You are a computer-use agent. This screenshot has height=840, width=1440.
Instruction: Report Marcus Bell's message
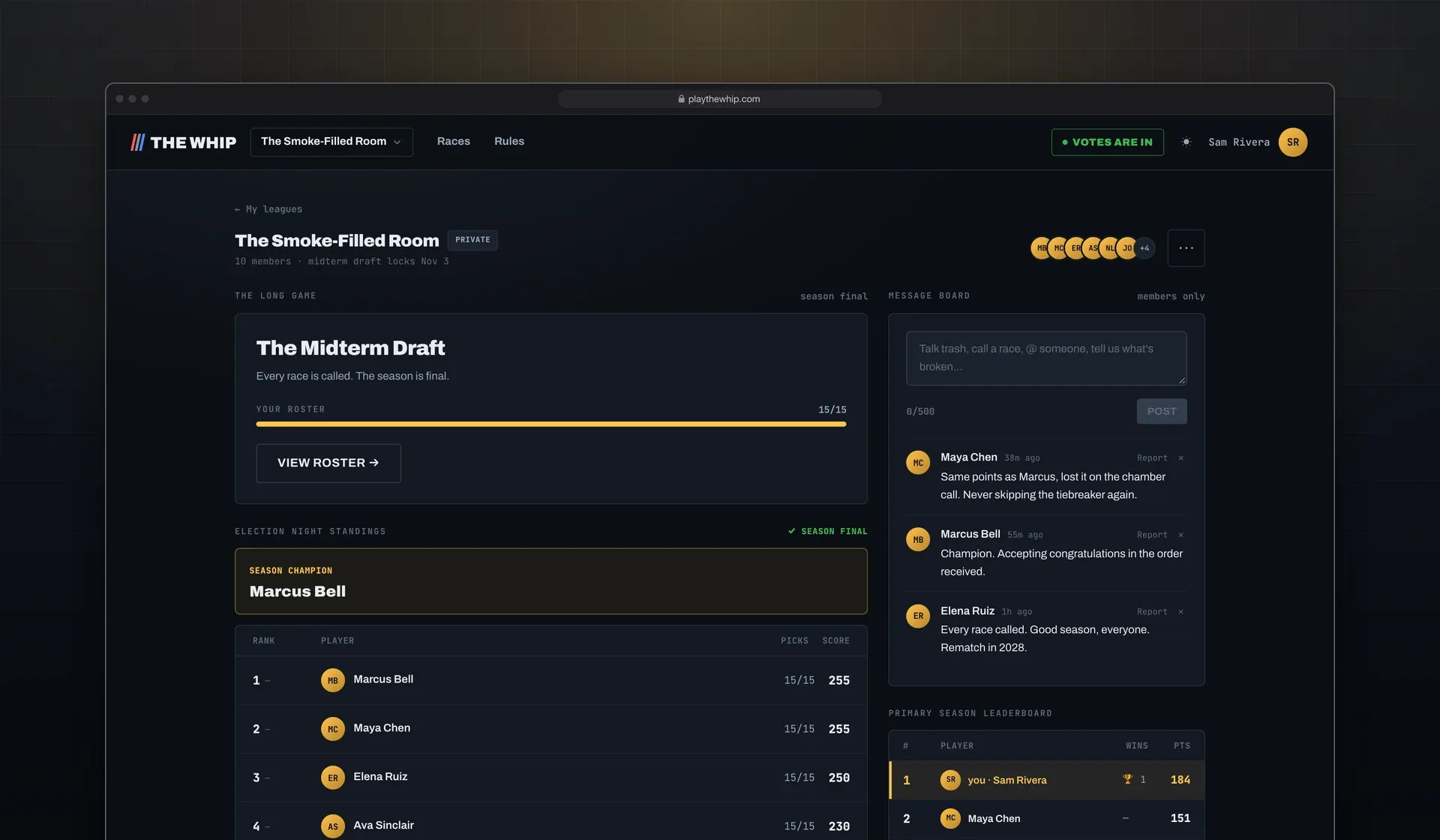click(1152, 535)
